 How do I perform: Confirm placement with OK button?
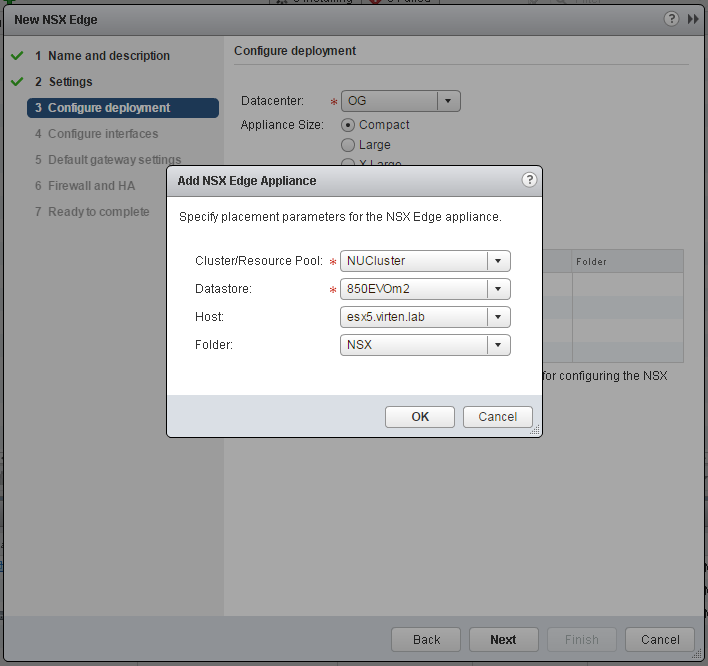420,417
